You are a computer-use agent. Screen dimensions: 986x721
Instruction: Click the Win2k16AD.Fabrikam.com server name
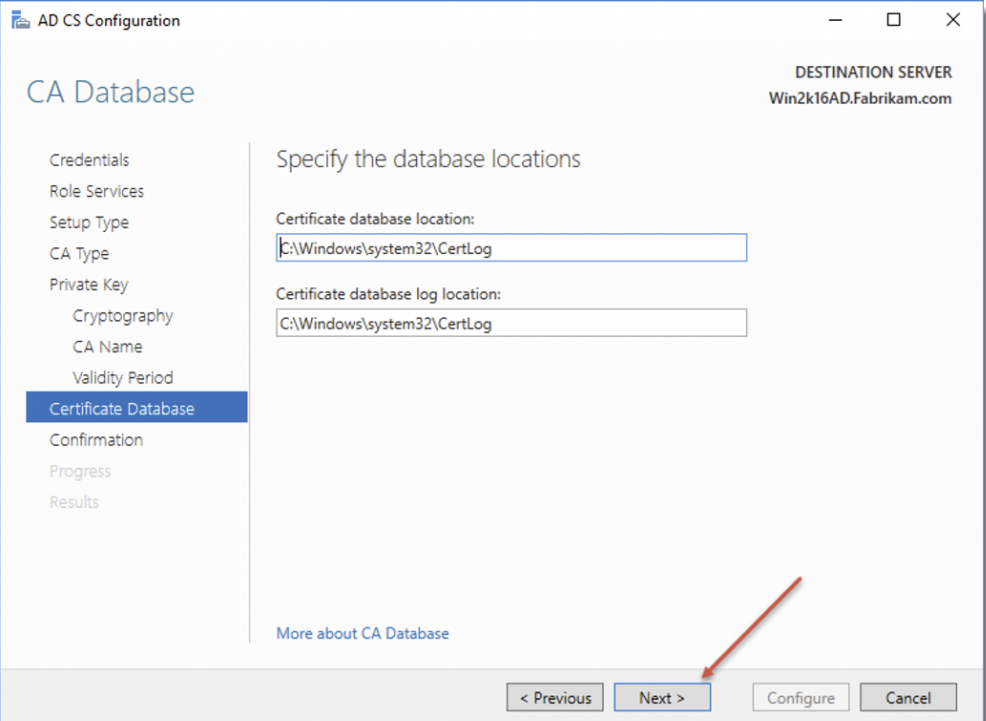[x=860, y=99]
